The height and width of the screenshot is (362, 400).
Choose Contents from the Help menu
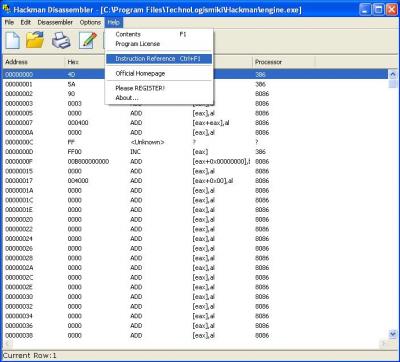(x=159, y=34)
